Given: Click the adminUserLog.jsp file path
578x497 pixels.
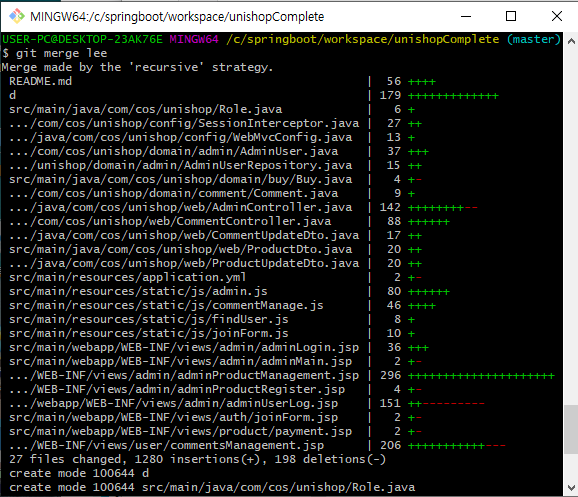Looking at the screenshot, I should [174, 403].
